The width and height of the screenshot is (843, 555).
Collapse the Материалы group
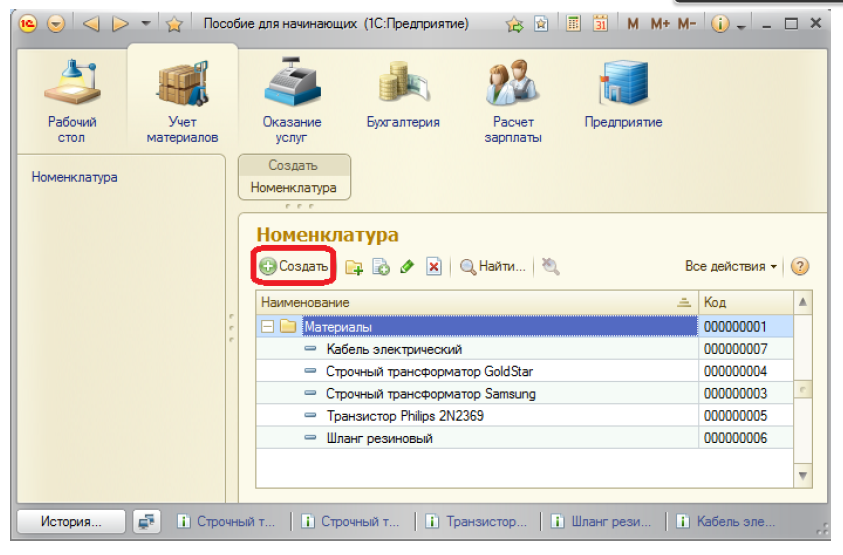click(267, 326)
